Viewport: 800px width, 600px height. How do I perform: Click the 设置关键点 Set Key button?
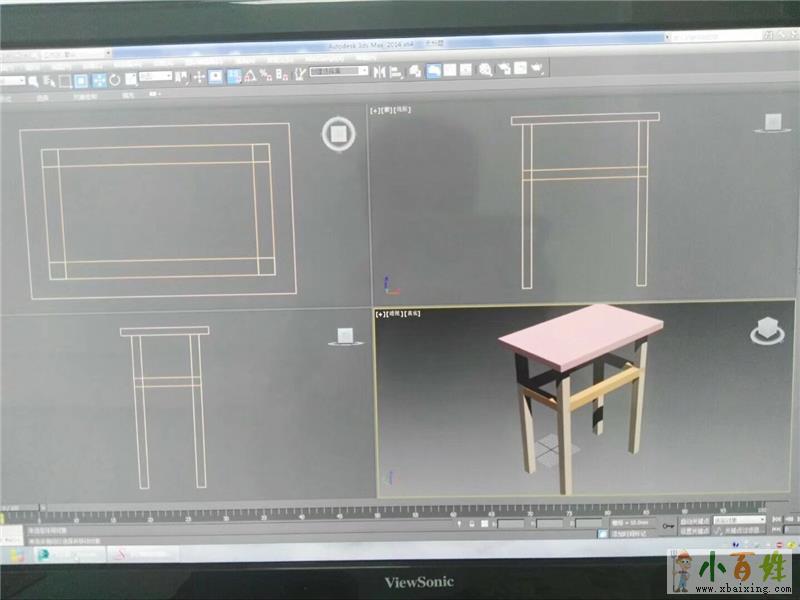tap(692, 531)
